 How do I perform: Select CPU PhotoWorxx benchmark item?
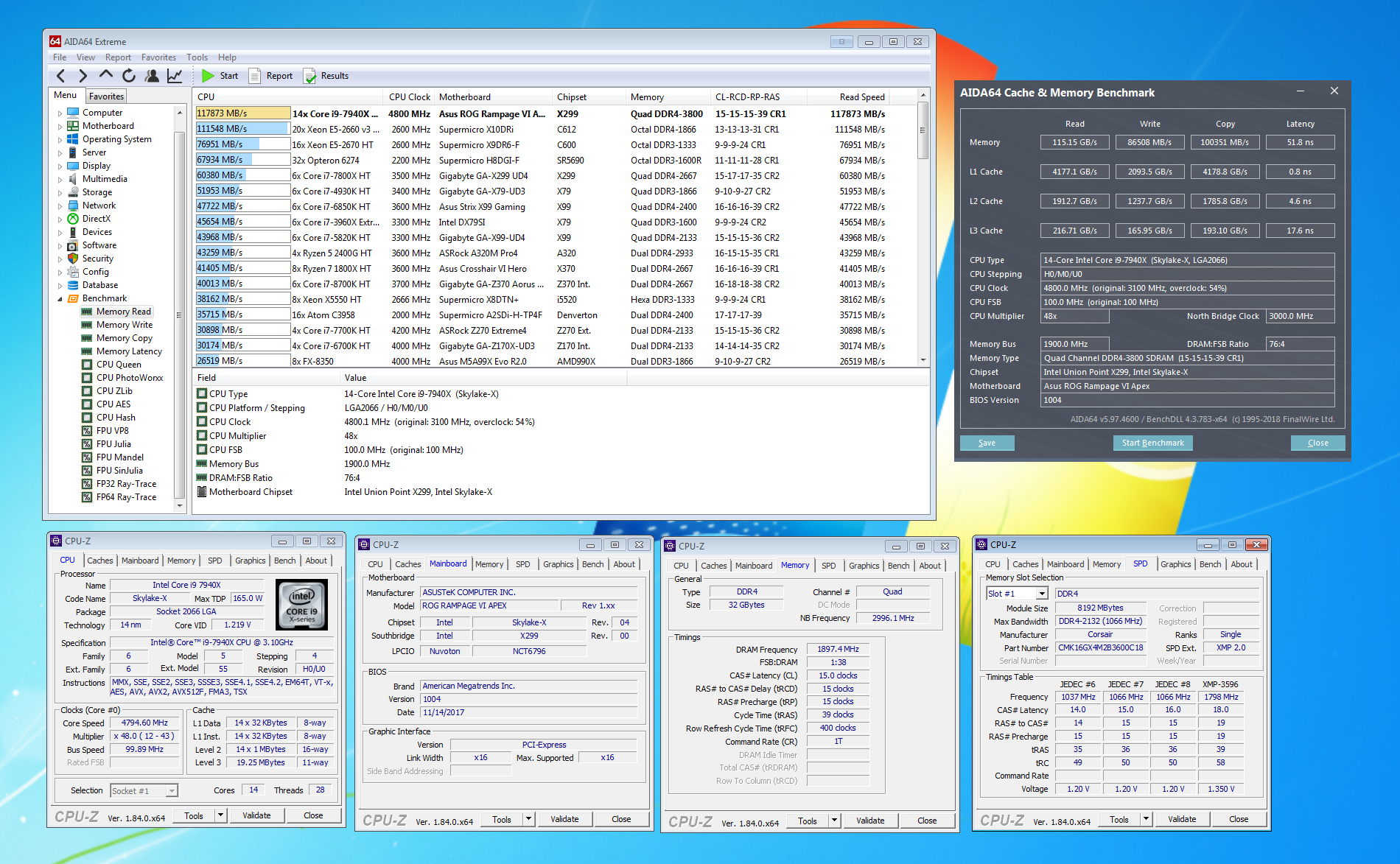(130, 378)
